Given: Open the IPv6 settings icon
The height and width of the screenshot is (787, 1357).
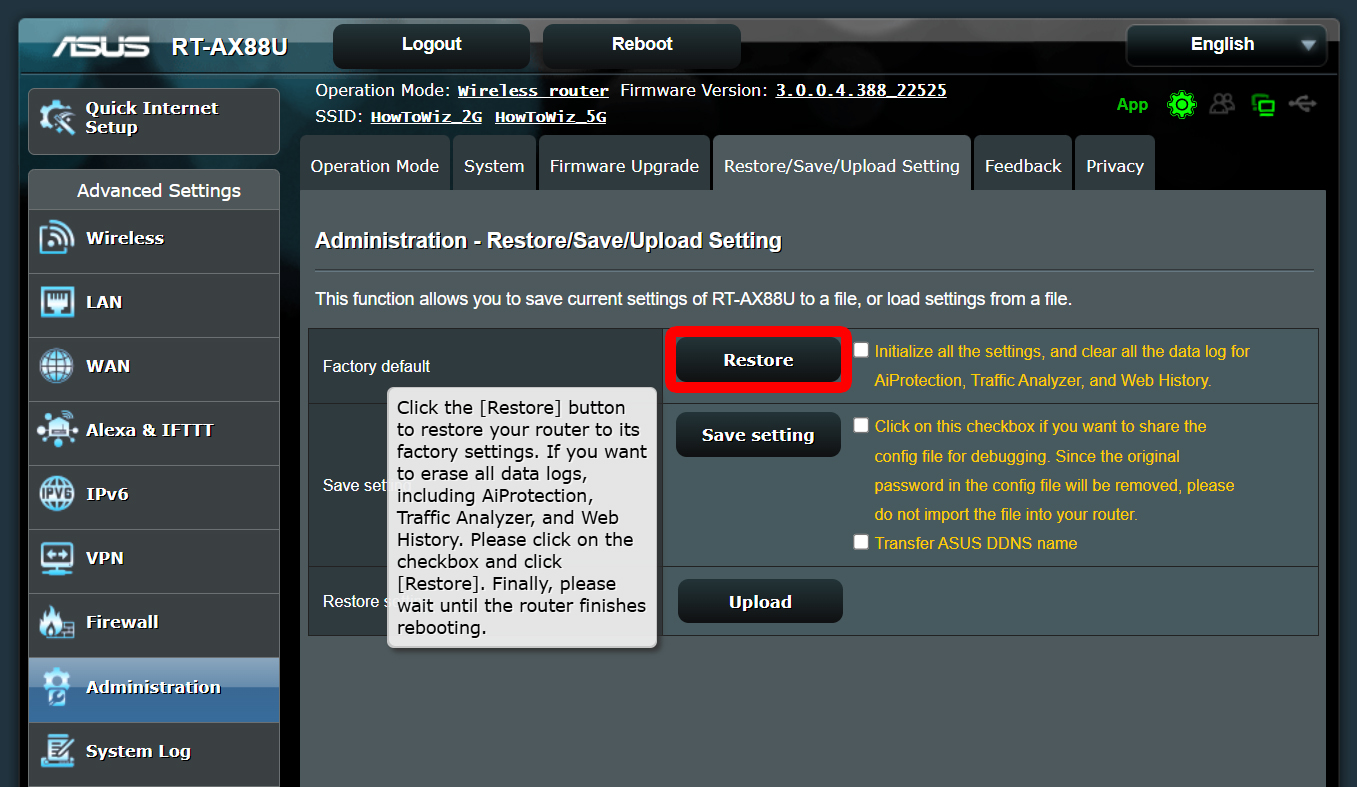Looking at the screenshot, I should 58,493.
